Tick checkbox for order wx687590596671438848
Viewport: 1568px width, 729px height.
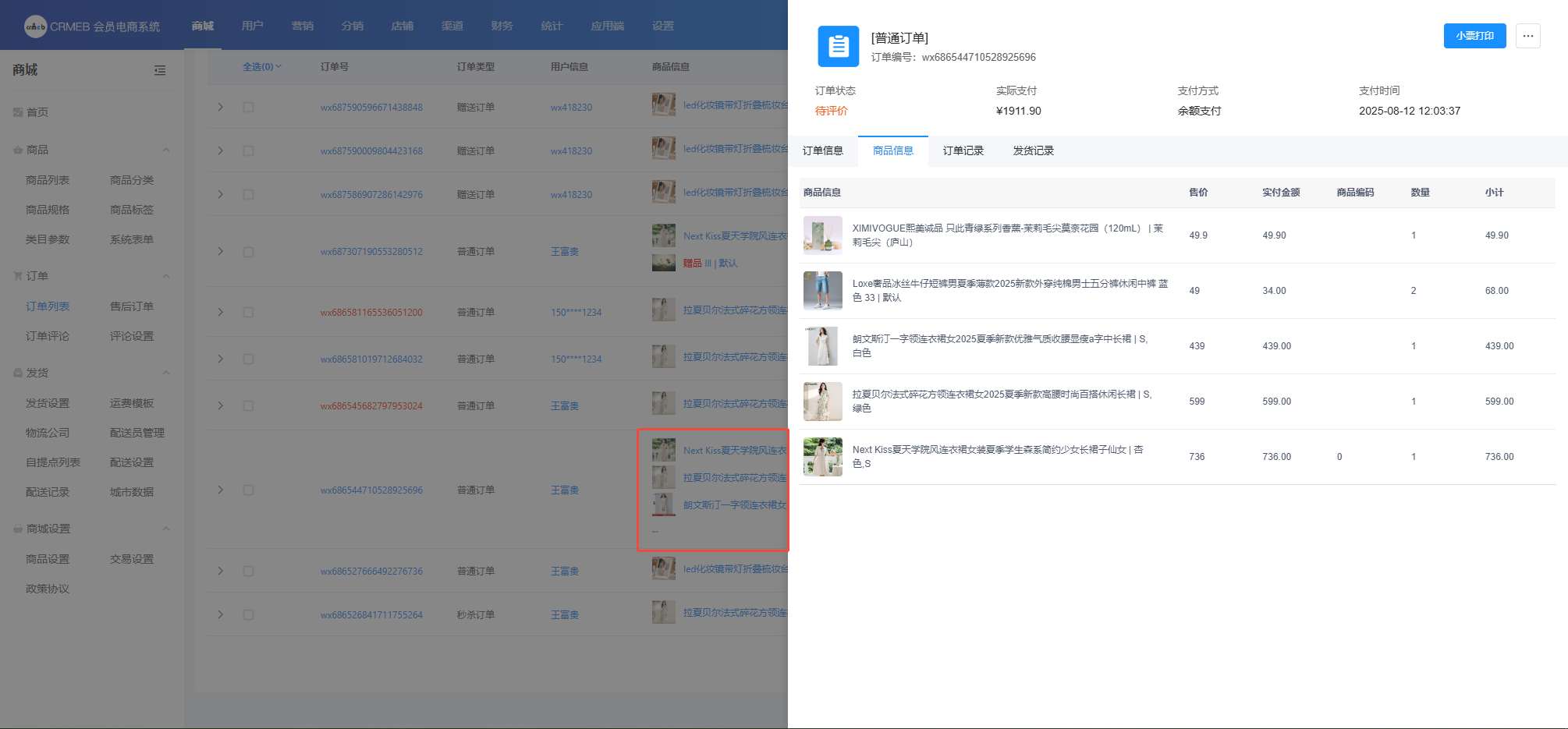pyautogui.click(x=248, y=107)
